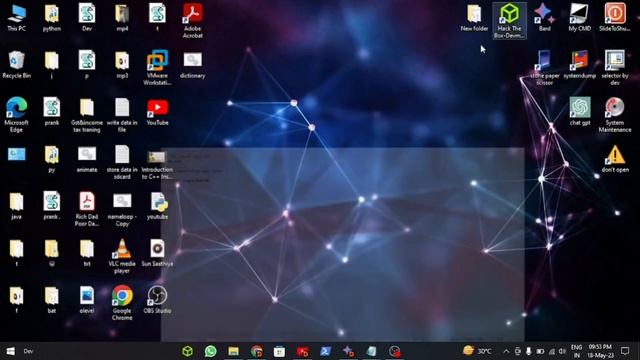The width and height of the screenshot is (640, 360).
Task: Launch VMware Workstation shortcut
Action: 157,68
